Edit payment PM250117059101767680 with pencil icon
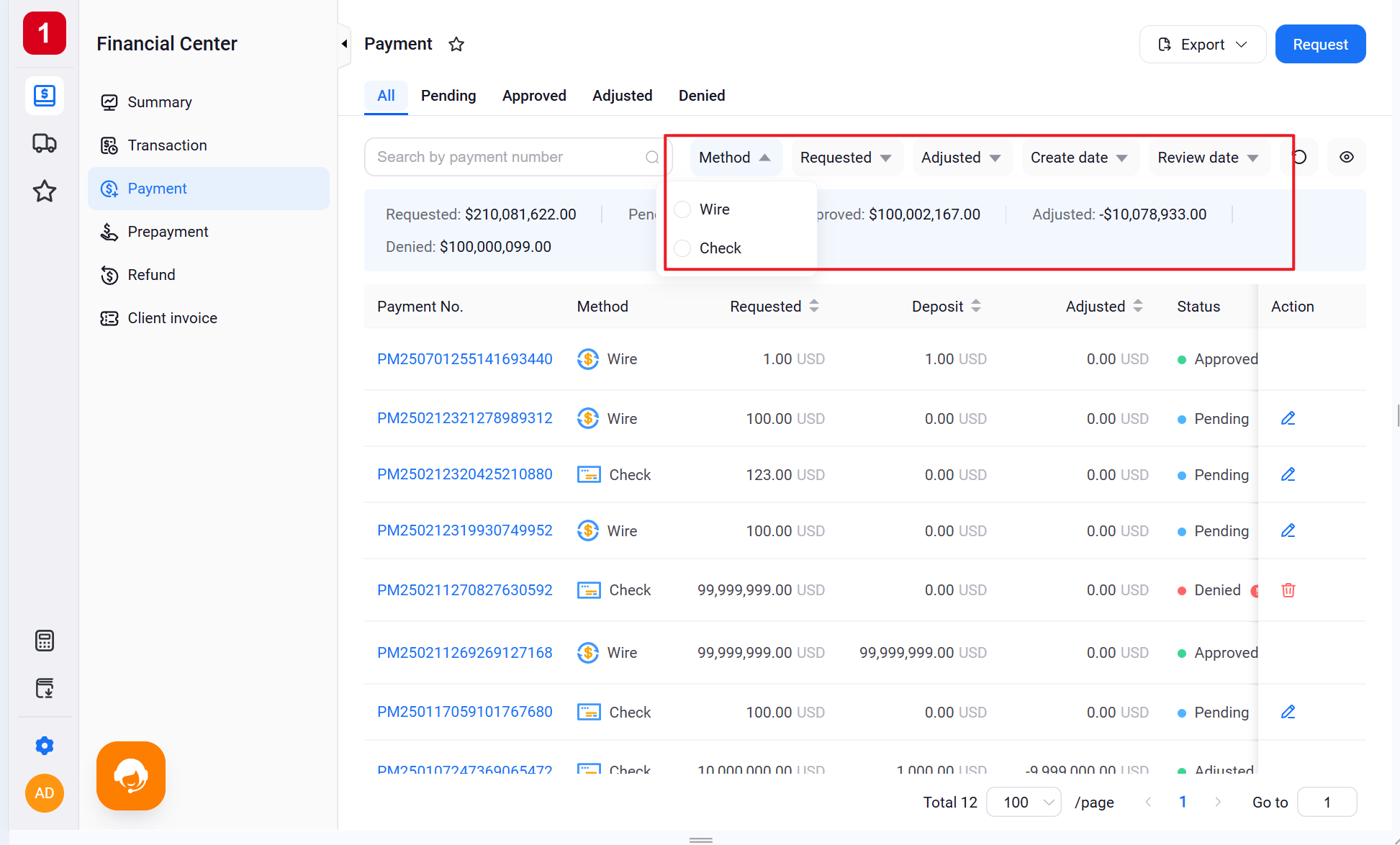The height and width of the screenshot is (845, 1400). [1288, 712]
